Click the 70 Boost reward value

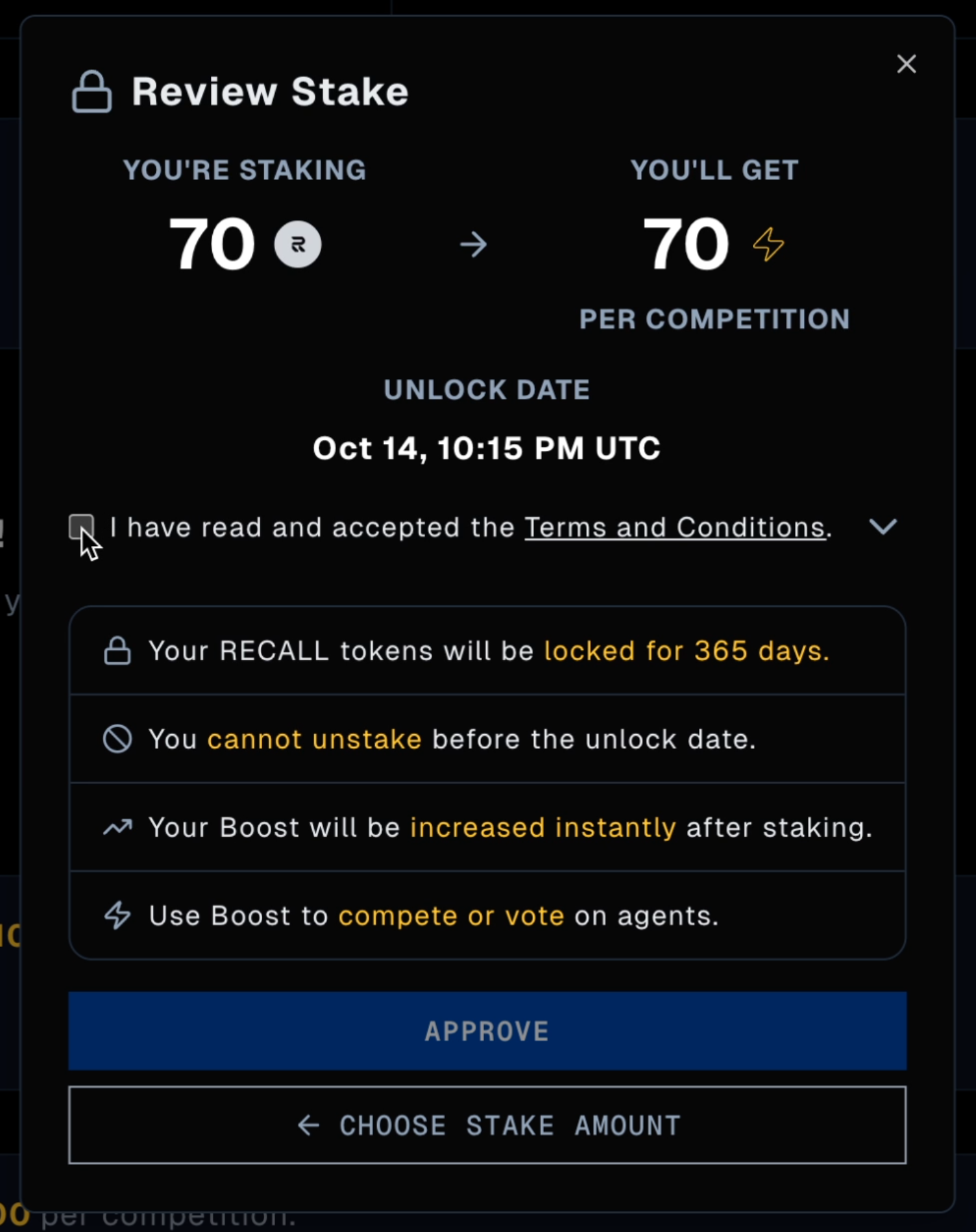tap(686, 244)
